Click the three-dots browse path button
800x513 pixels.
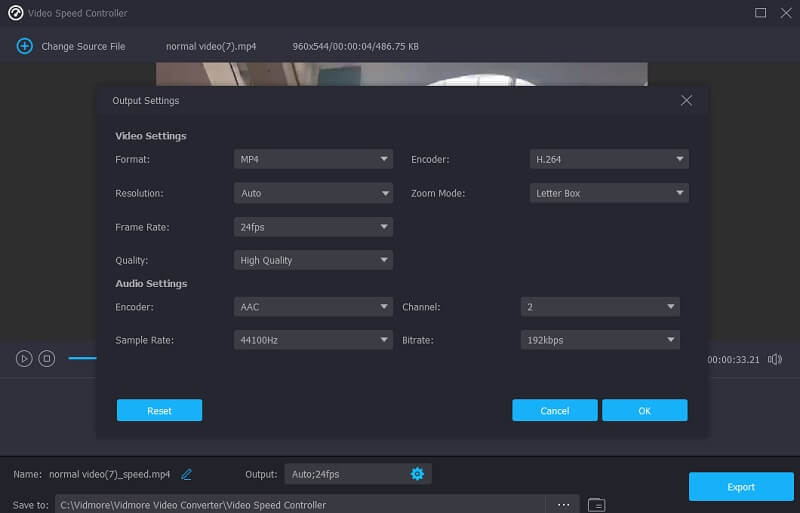click(x=563, y=504)
